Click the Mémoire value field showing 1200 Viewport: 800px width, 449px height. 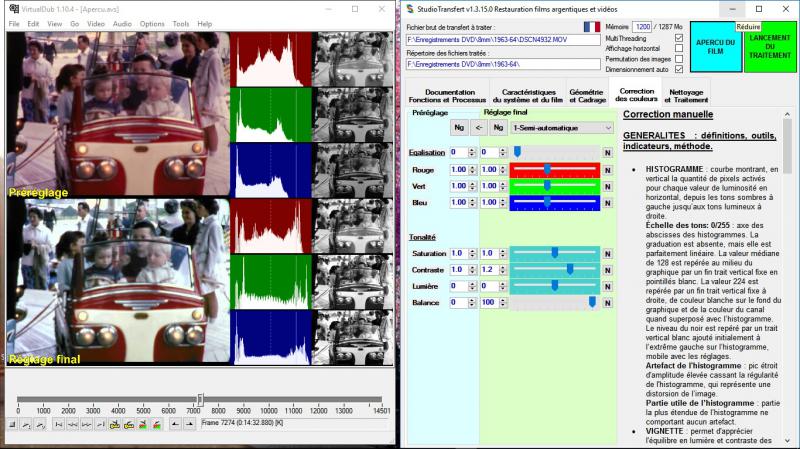[x=642, y=27]
